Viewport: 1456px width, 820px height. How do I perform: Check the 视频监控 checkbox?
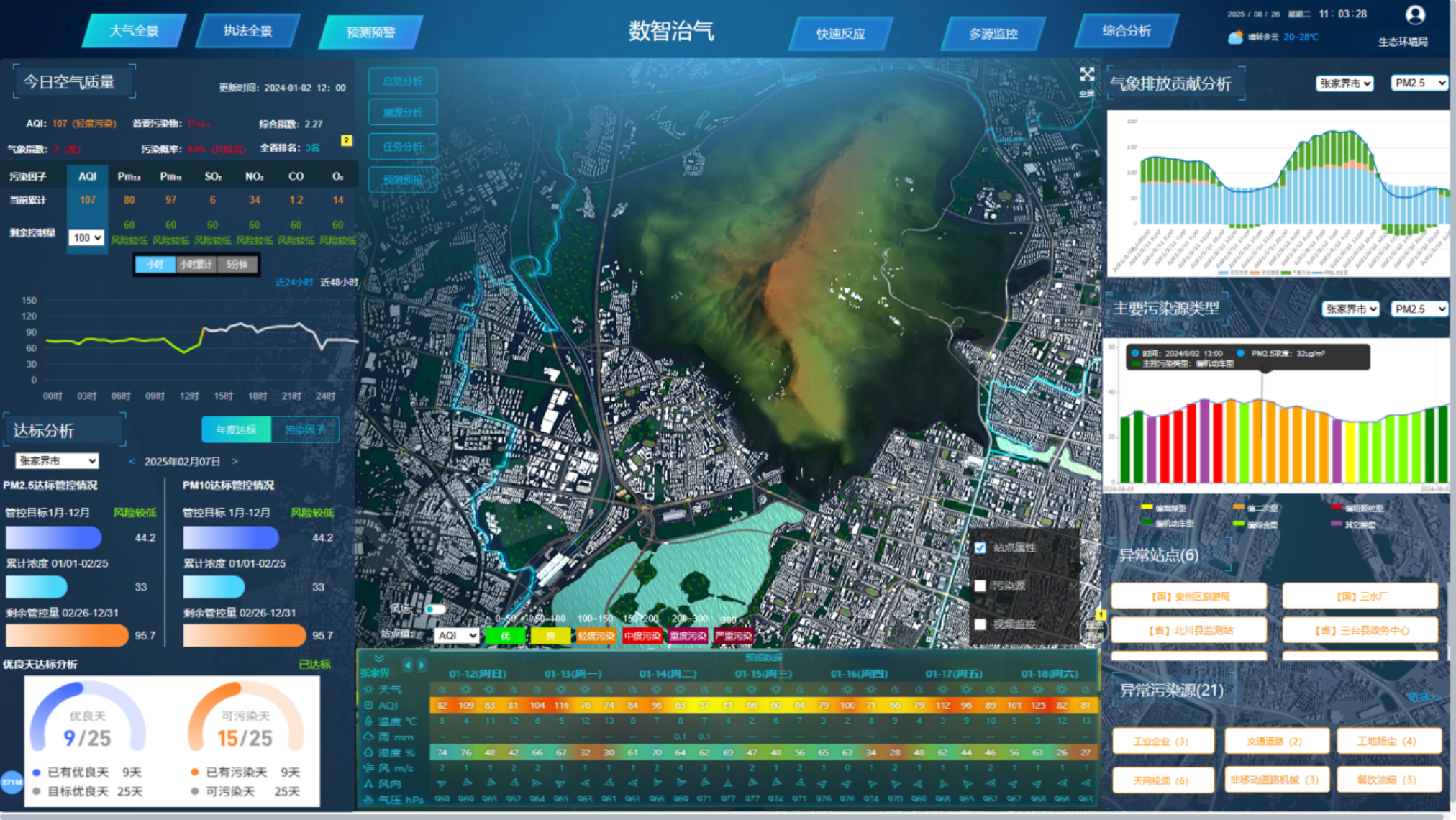coord(980,624)
